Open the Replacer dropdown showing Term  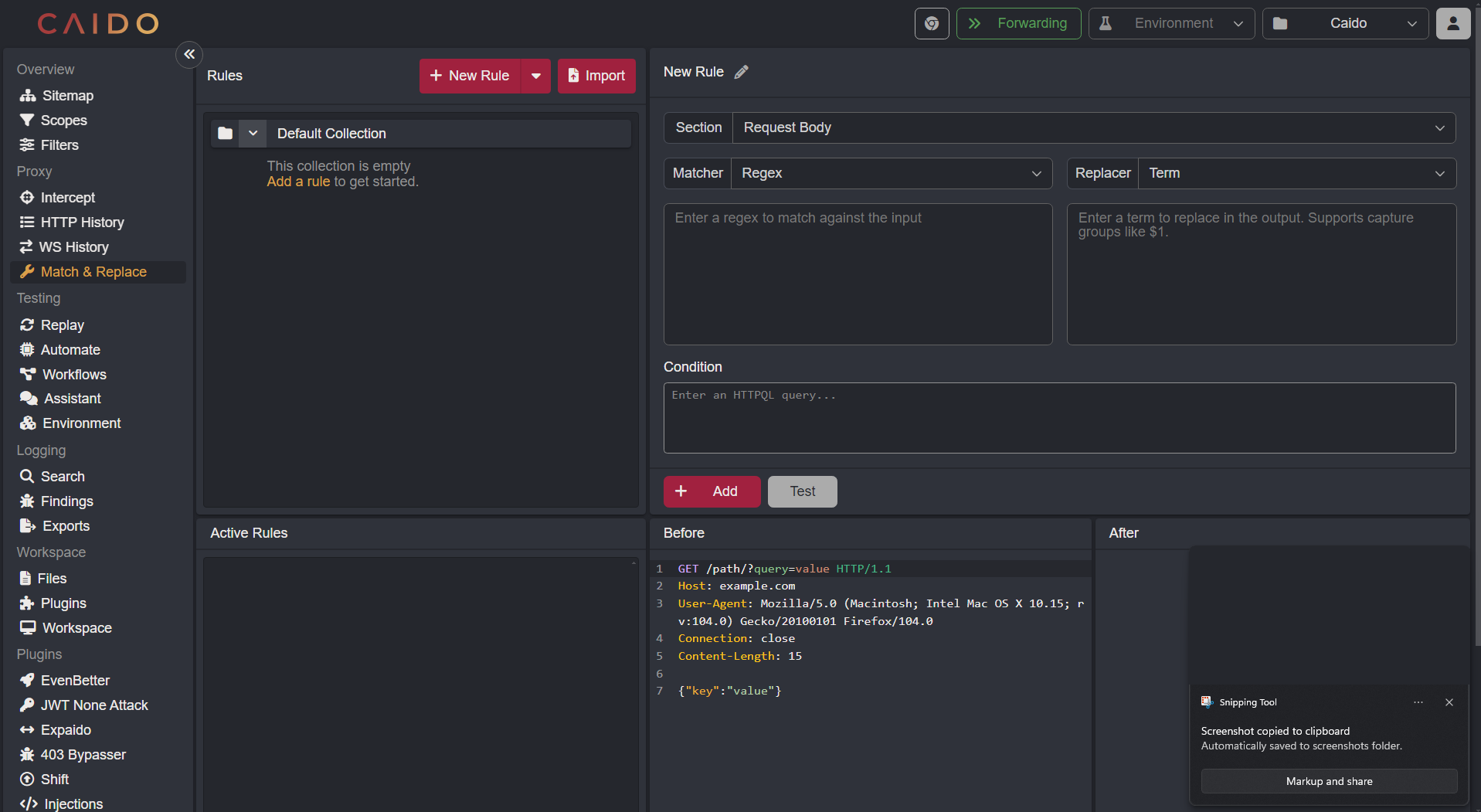[1297, 173]
